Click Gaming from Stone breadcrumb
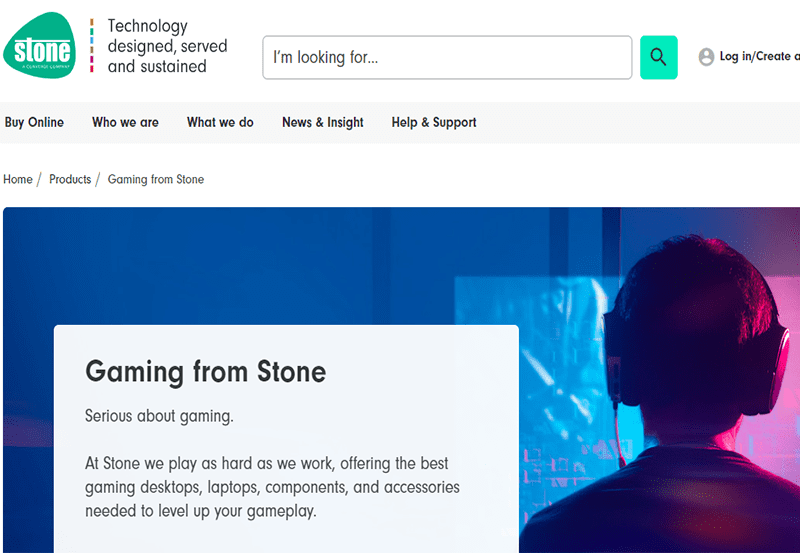 (x=156, y=180)
